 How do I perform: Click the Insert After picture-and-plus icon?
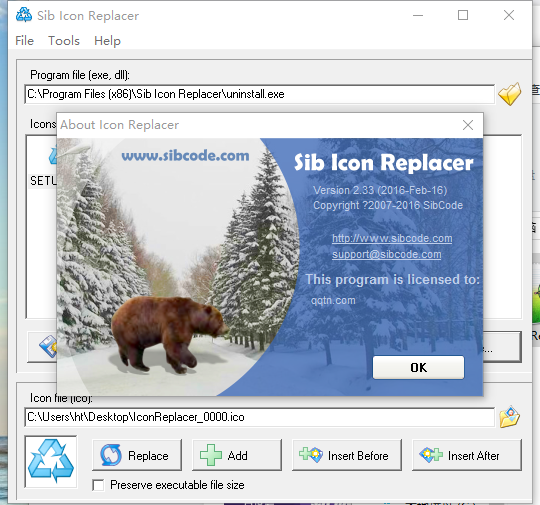point(431,455)
